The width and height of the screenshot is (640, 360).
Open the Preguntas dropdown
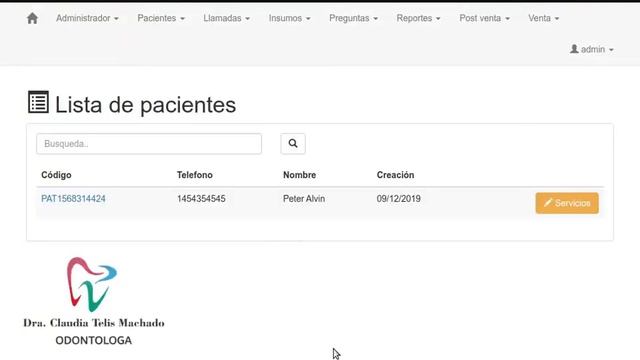click(x=353, y=18)
